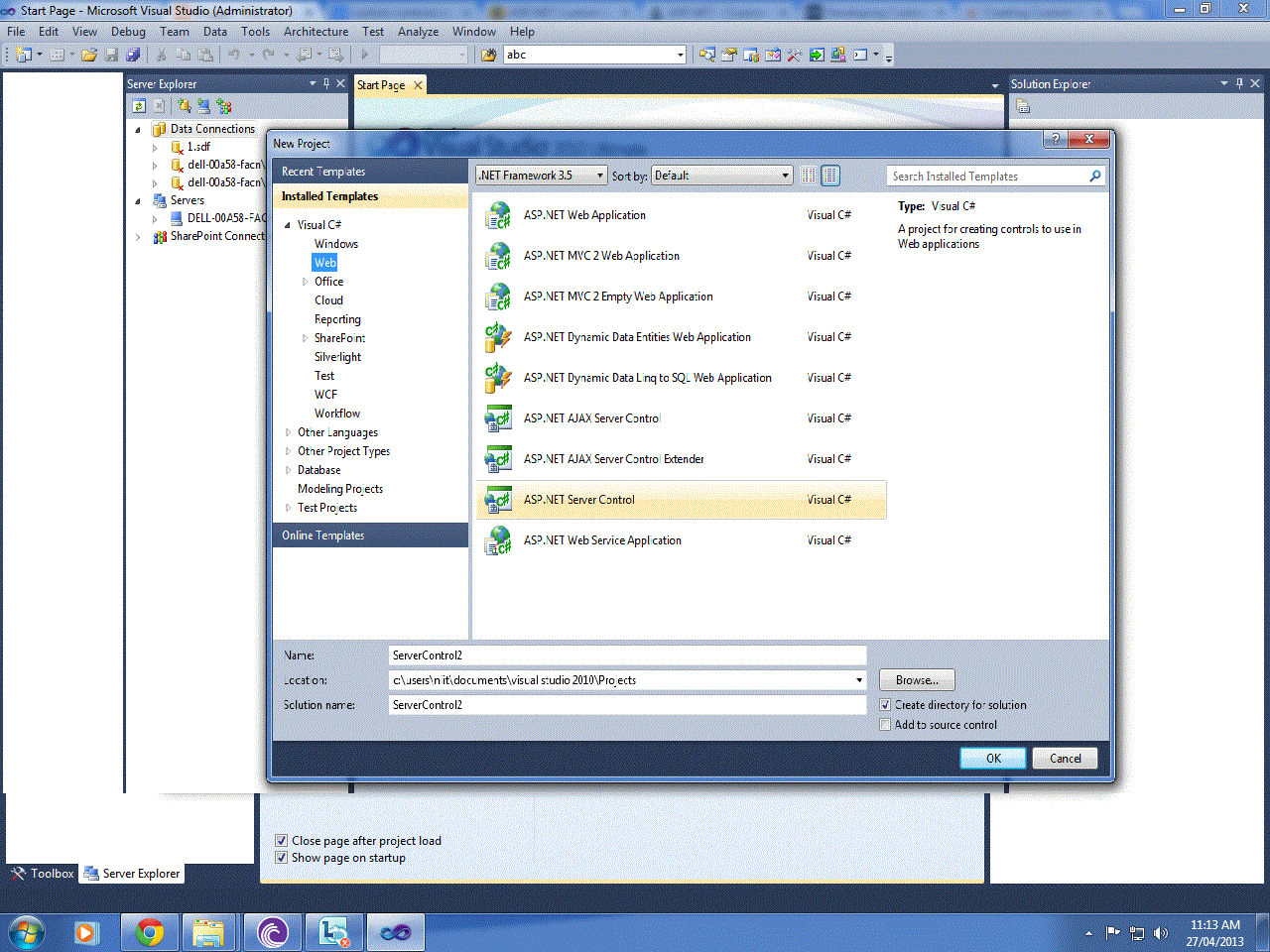This screenshot has width=1270, height=952.
Task: Open Visual Studio command prompt toolbar icon
Action: pos(859,56)
